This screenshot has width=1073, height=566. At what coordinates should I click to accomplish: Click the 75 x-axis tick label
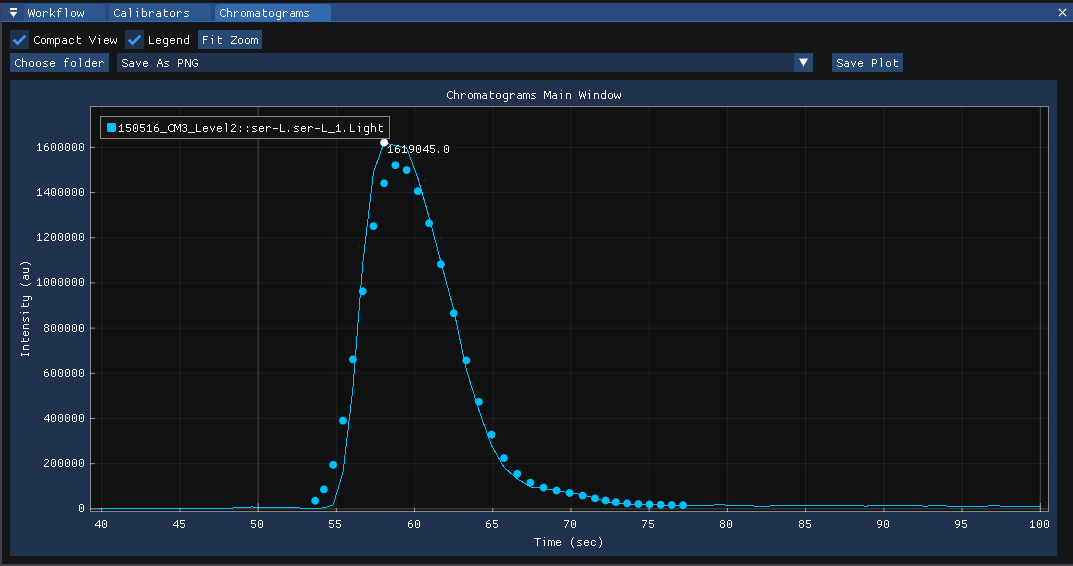coord(648,524)
